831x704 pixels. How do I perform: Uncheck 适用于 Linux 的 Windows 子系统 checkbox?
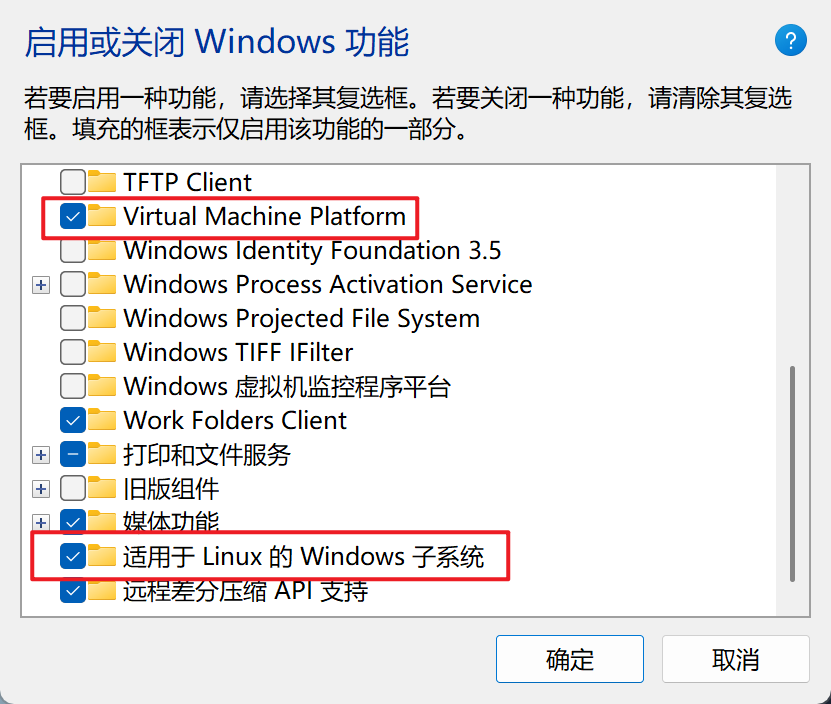73,556
